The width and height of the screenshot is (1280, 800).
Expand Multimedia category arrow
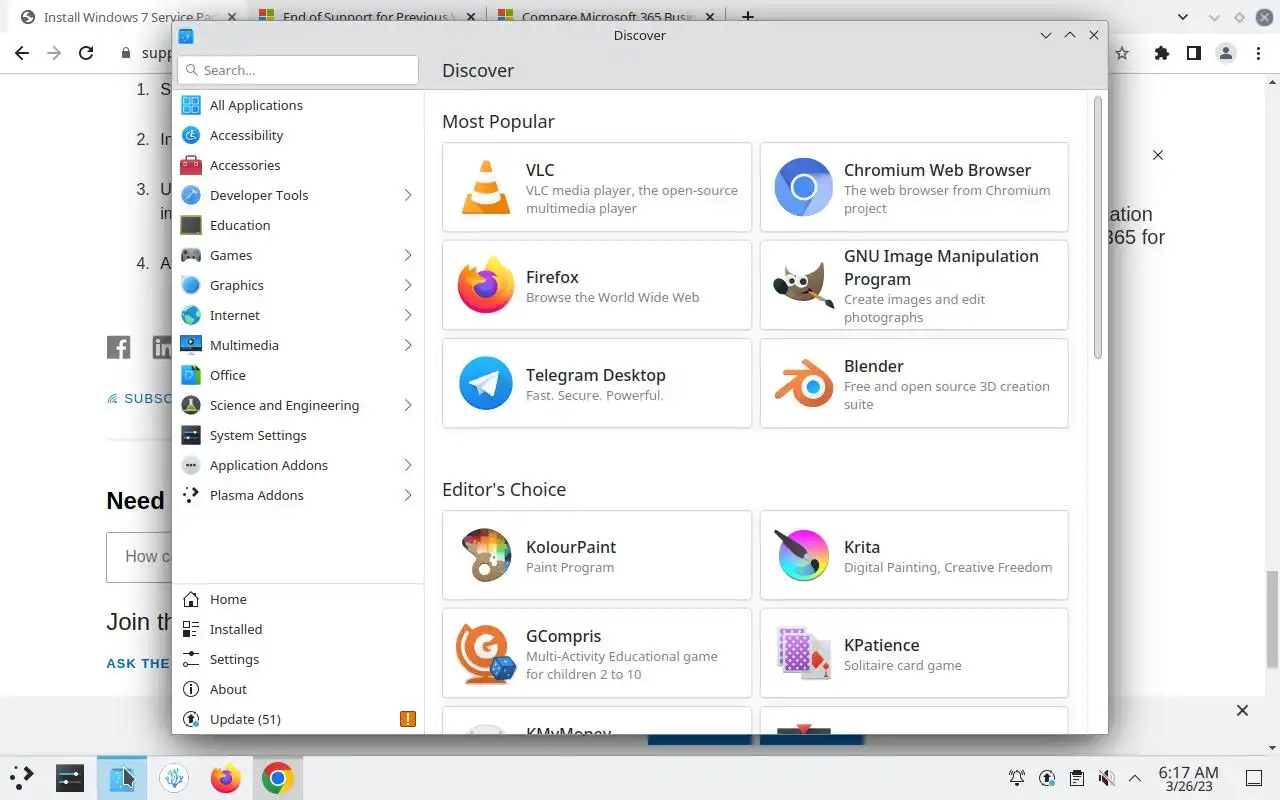click(408, 345)
